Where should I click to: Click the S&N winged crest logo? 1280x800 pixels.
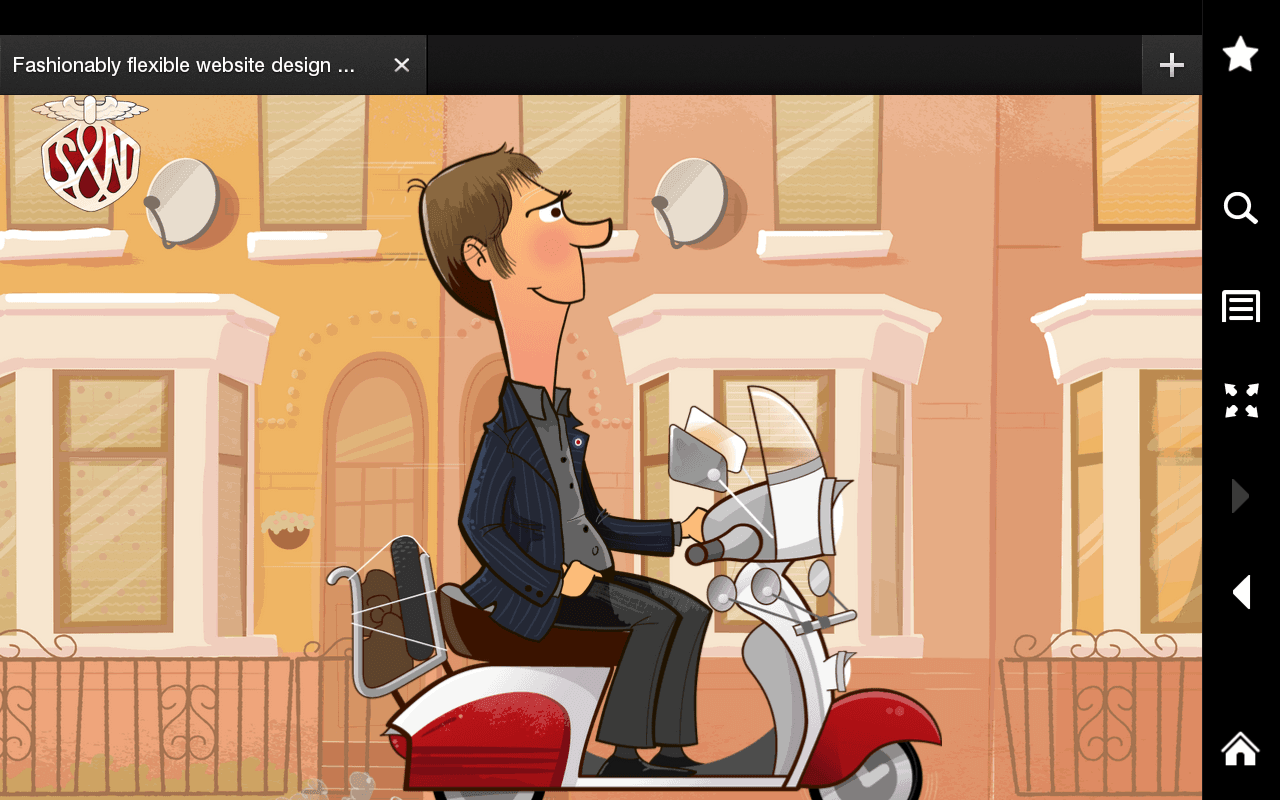(x=90, y=153)
